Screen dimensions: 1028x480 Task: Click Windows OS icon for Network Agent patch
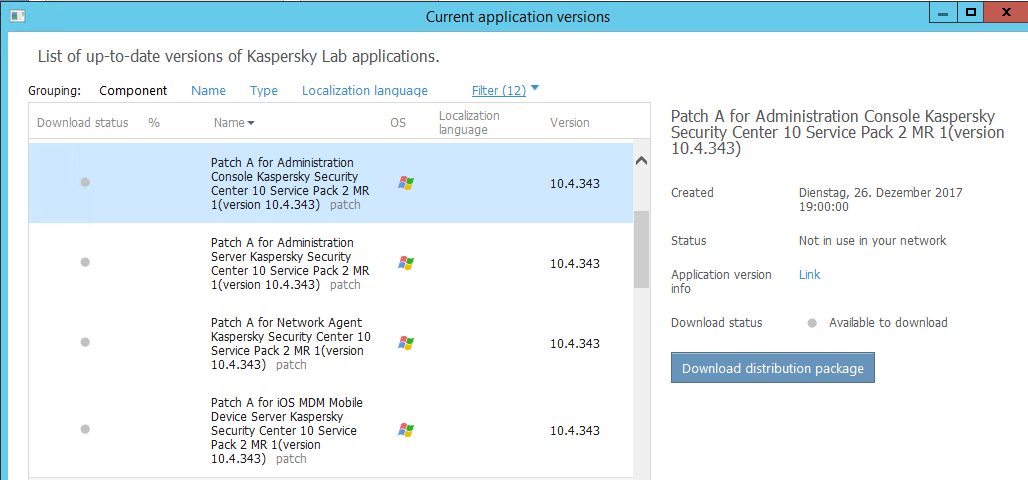pos(405,343)
